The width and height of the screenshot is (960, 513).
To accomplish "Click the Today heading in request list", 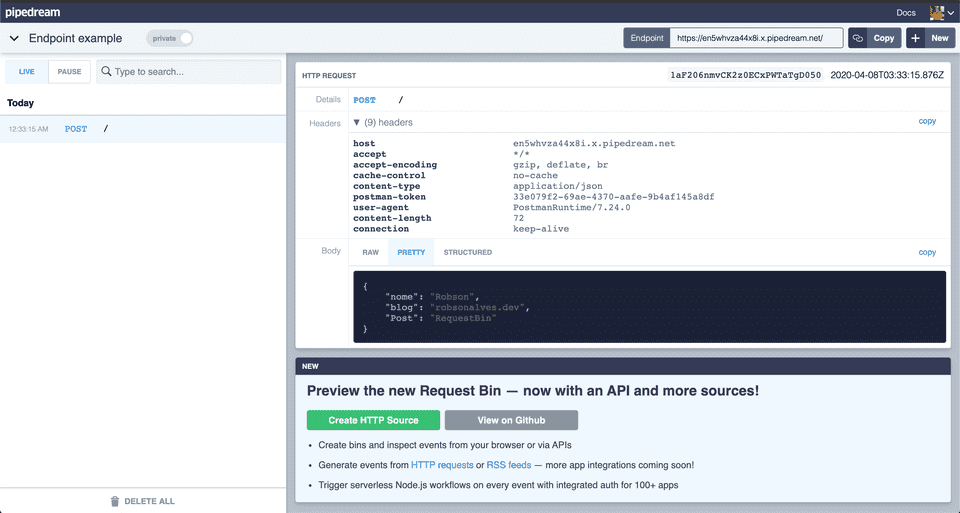I will [20, 103].
